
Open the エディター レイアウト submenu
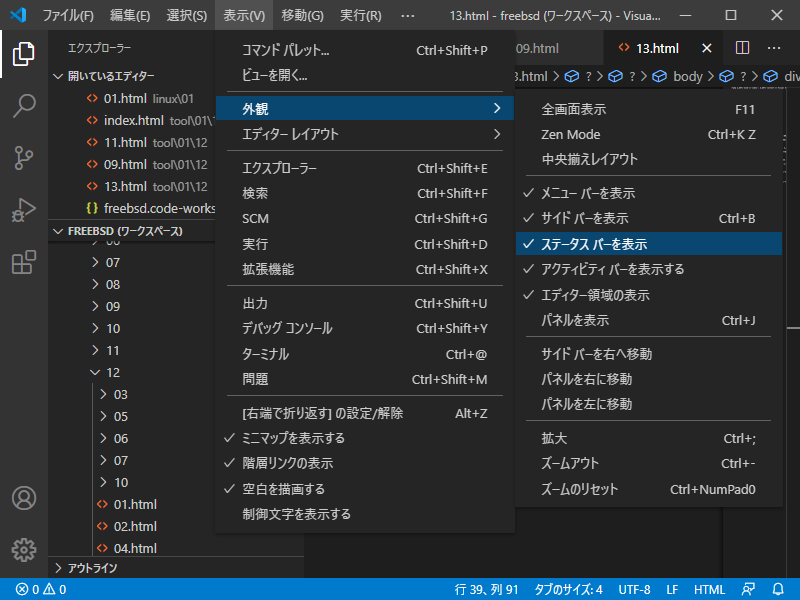point(364,134)
